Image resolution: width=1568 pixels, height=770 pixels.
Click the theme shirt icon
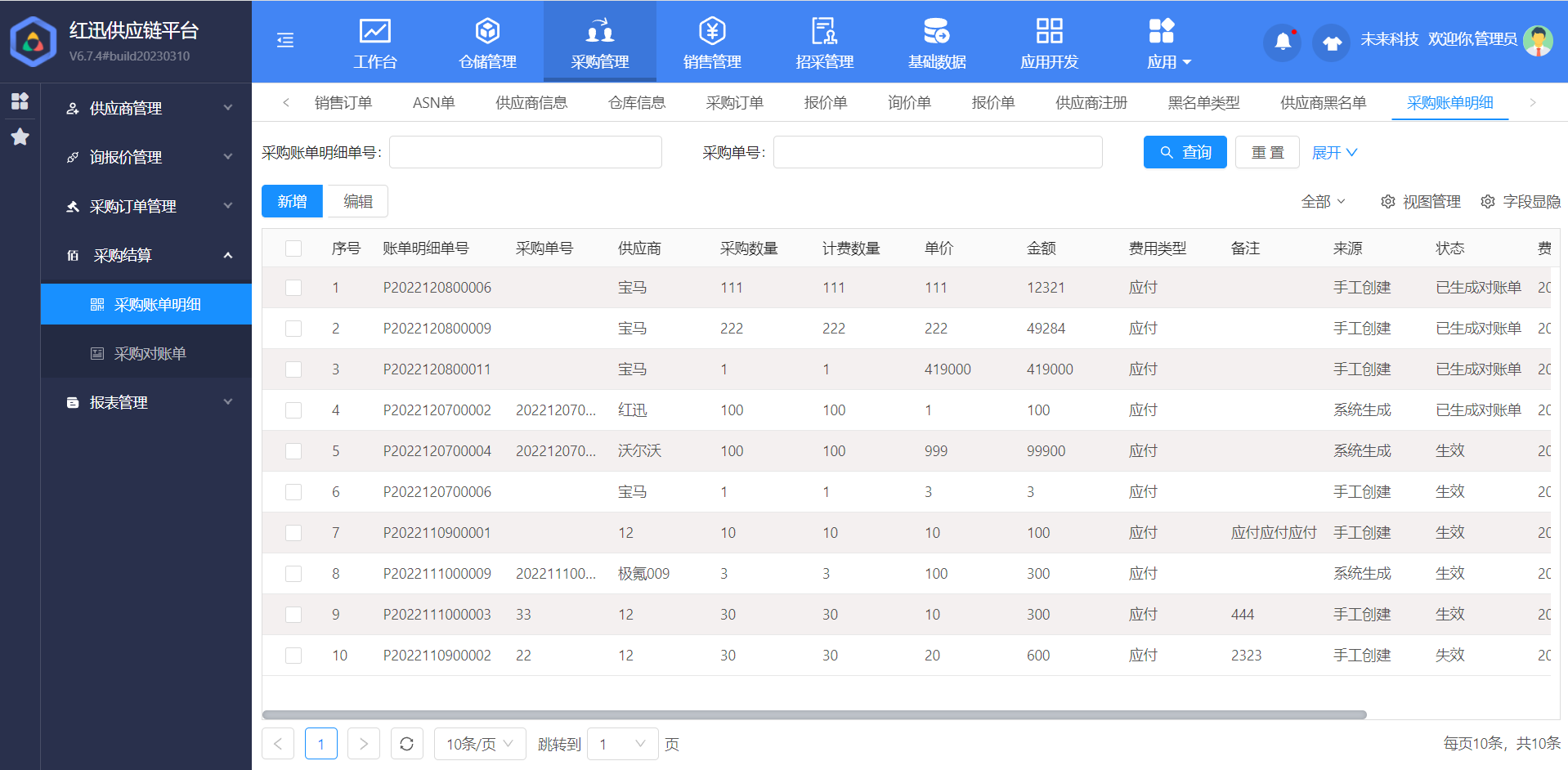pos(1332,42)
